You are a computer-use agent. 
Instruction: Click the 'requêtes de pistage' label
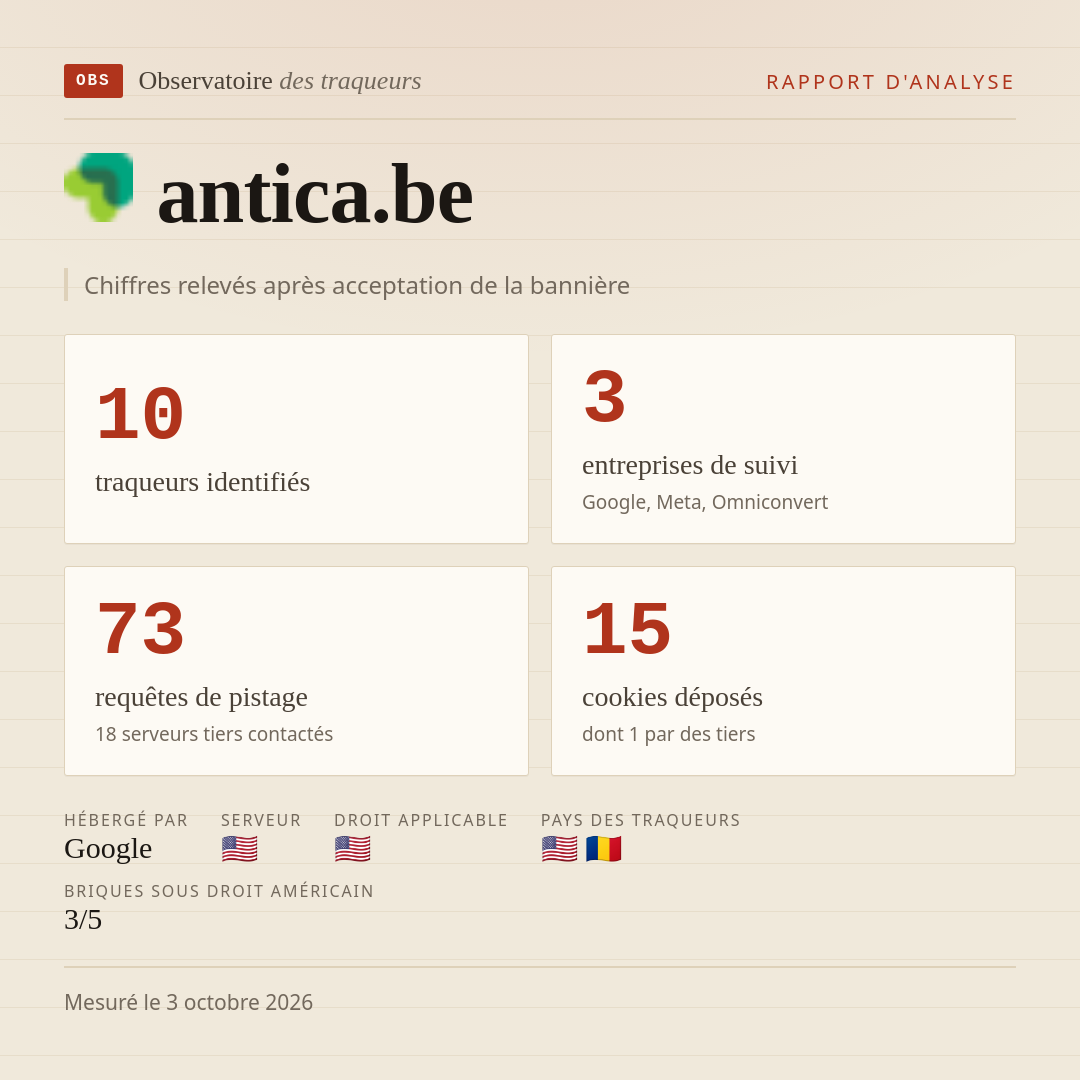(x=201, y=697)
